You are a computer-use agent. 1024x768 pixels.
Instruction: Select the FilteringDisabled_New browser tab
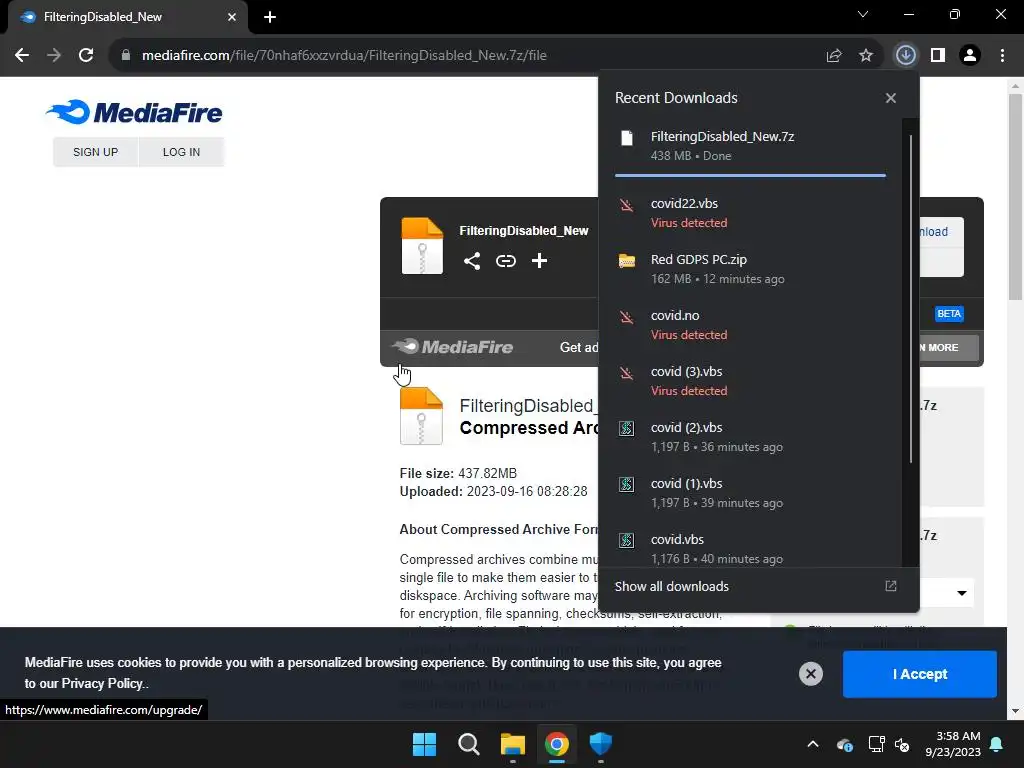[x=127, y=17]
